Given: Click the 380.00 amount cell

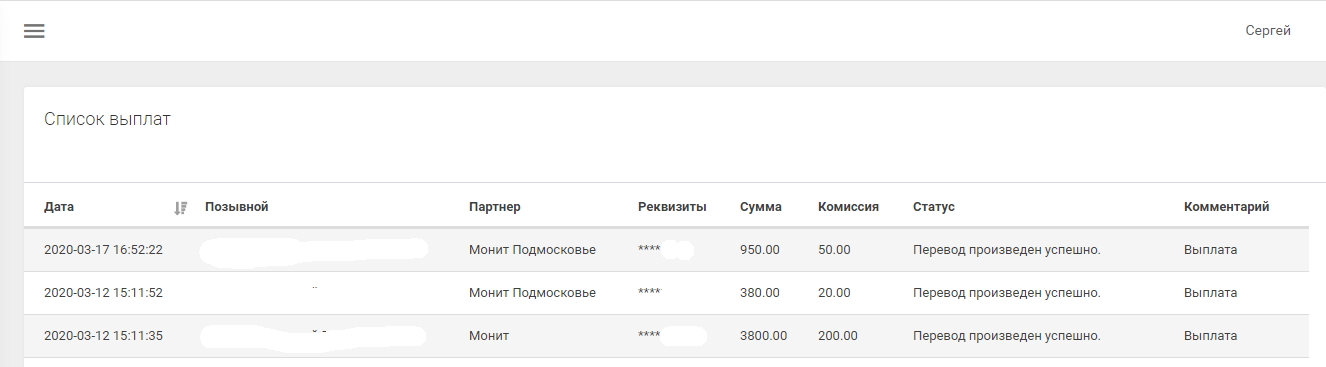Looking at the screenshot, I should (760, 293).
